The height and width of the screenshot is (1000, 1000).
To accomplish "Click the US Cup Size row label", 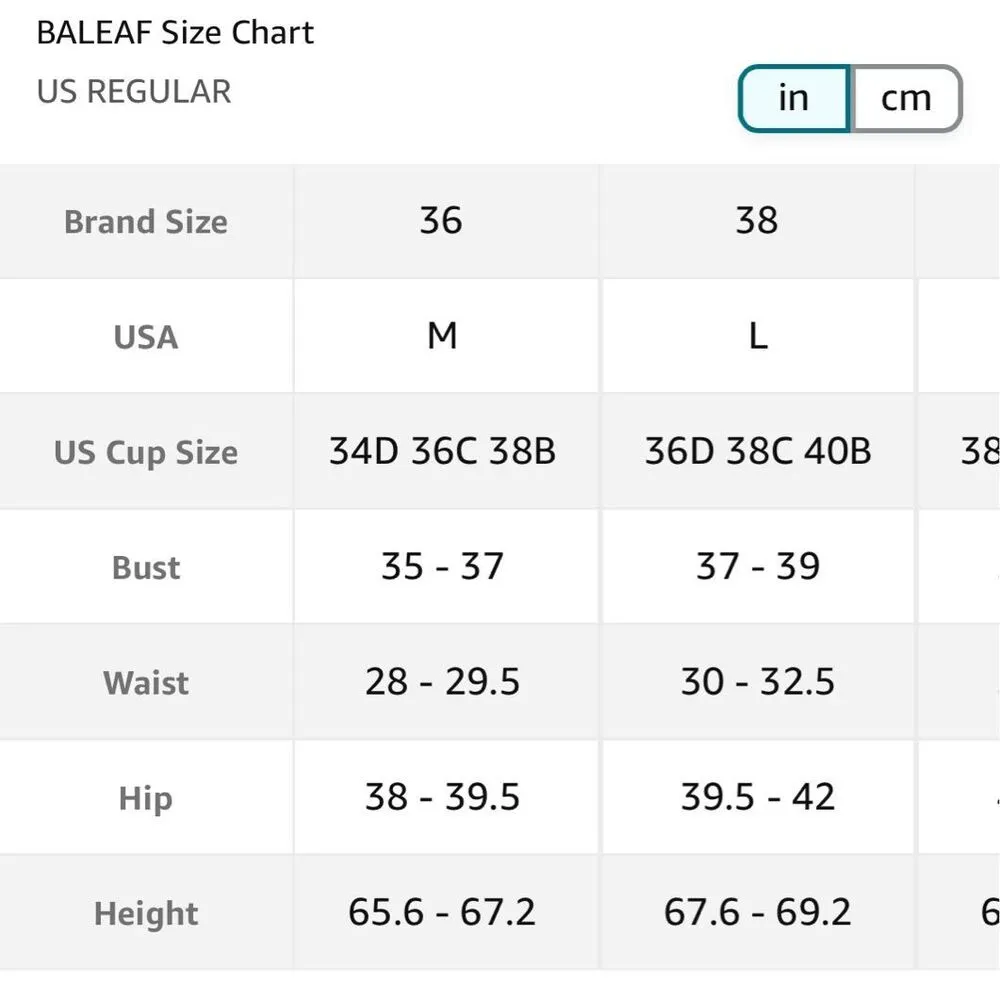I will (146, 452).
